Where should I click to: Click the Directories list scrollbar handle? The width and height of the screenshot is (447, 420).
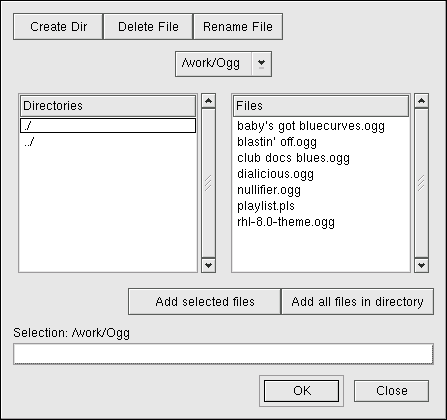pos(209,183)
